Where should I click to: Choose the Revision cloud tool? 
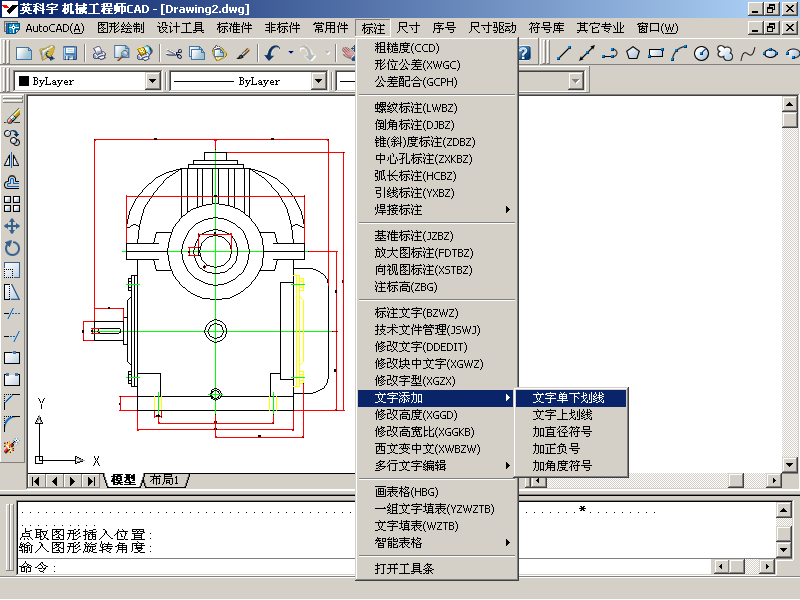point(725,53)
